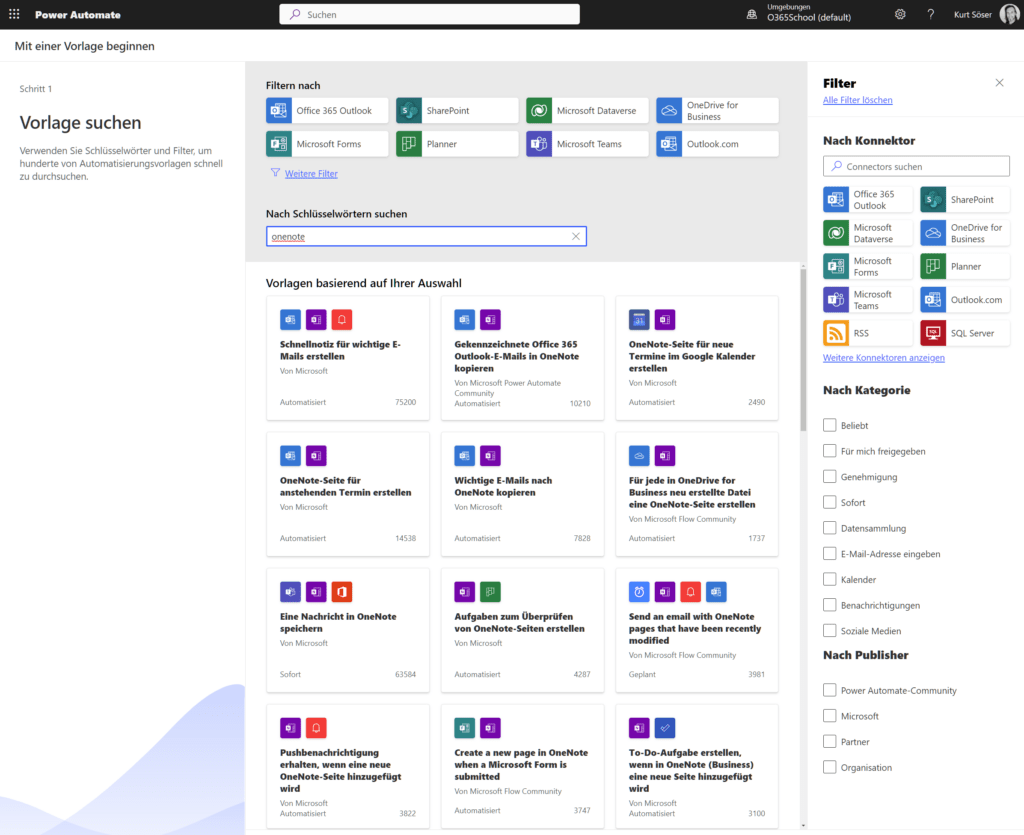1024x835 pixels.
Task: Filter by Microsoft Dataverse in top filter row
Action: tap(587, 110)
